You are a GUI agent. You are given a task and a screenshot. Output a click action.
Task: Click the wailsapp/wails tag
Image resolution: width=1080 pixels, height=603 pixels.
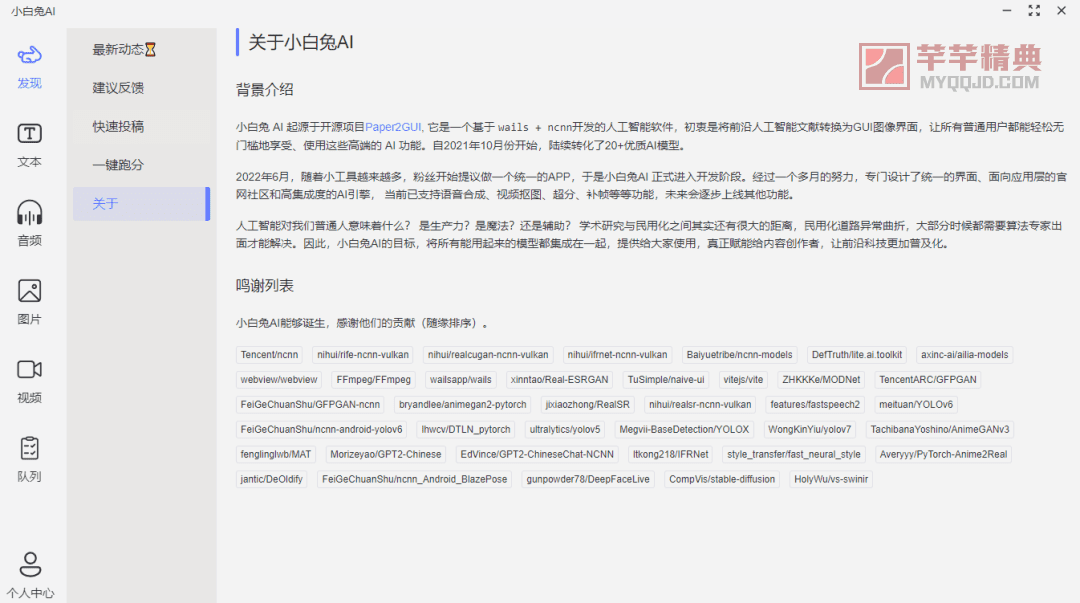coord(461,380)
